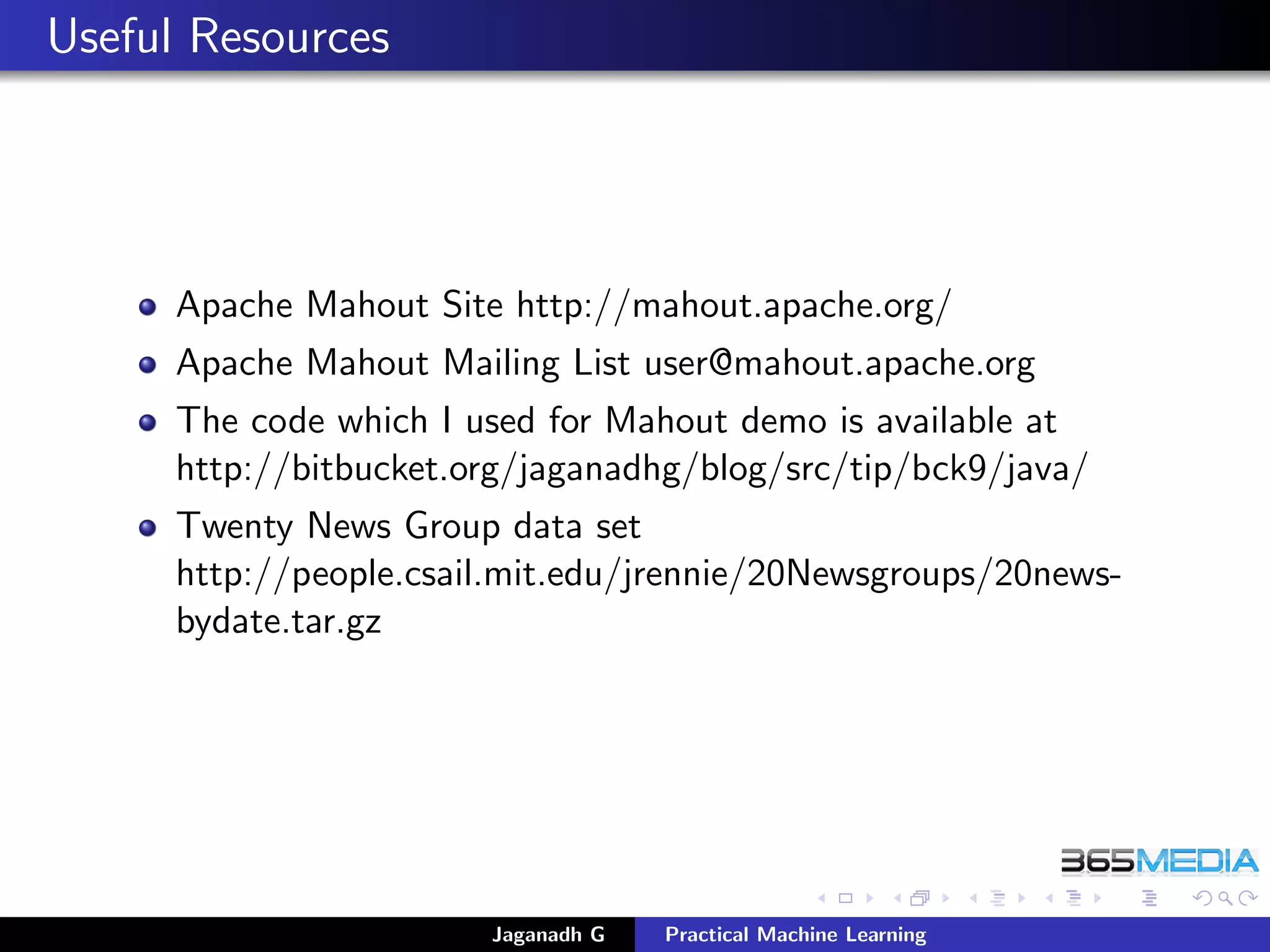Go to previous slide using Beamer slide arrow
Image resolution: width=1270 pixels, height=952 pixels.
click(822, 898)
